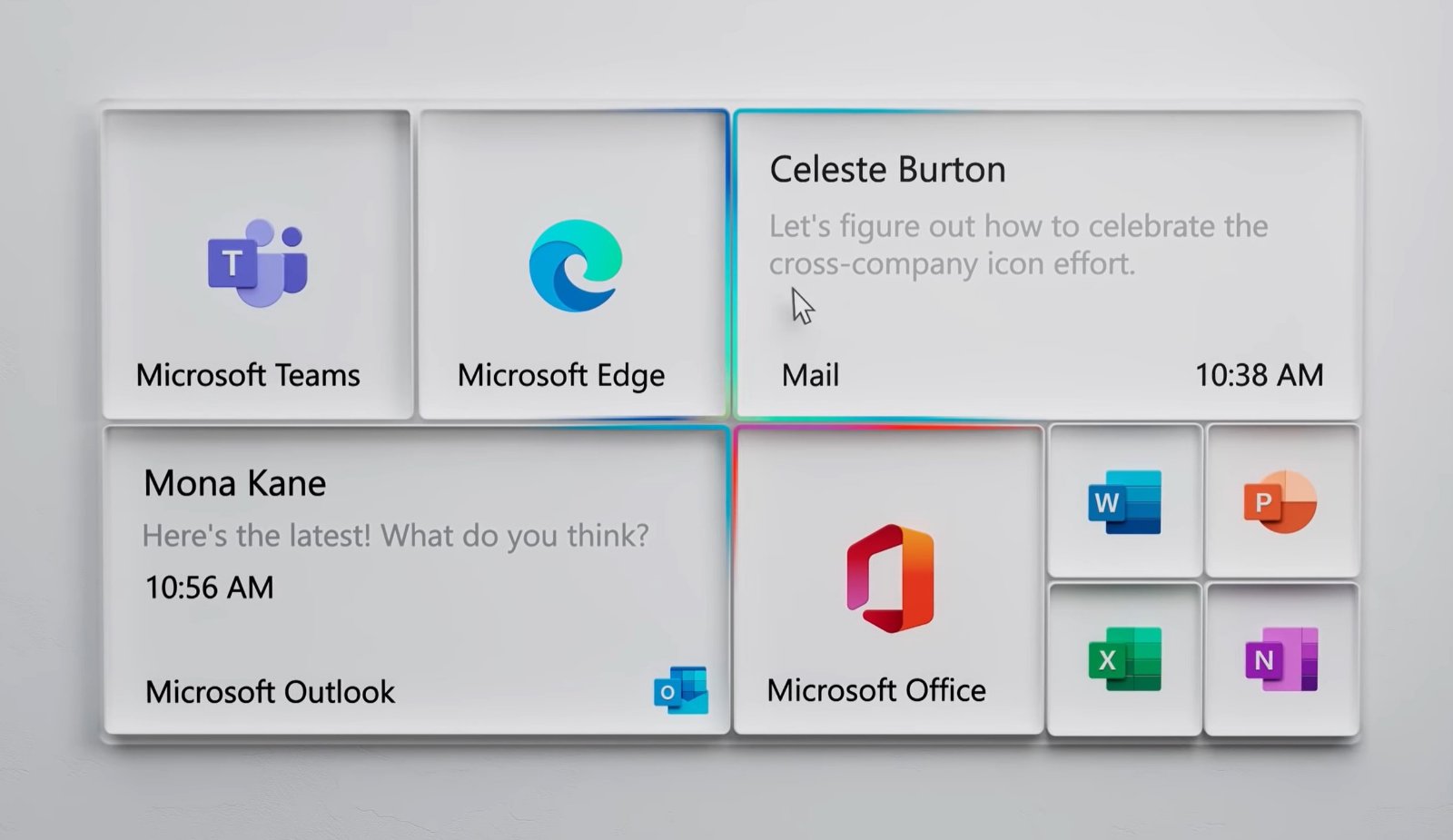1453x840 pixels.
Task: Click the Microsoft Office label
Action: (876, 690)
